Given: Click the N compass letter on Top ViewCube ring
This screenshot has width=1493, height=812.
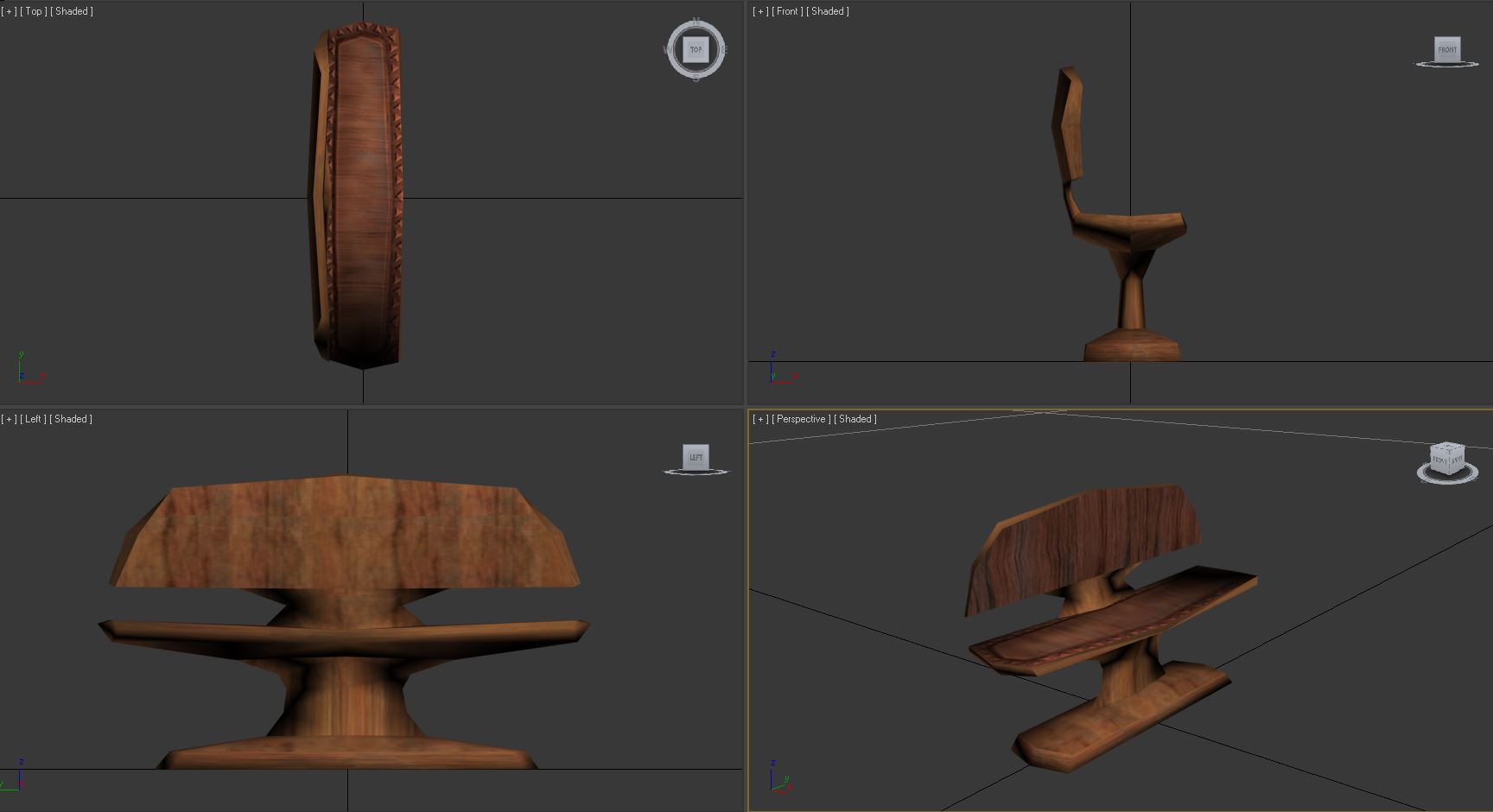Looking at the screenshot, I should click(696, 22).
